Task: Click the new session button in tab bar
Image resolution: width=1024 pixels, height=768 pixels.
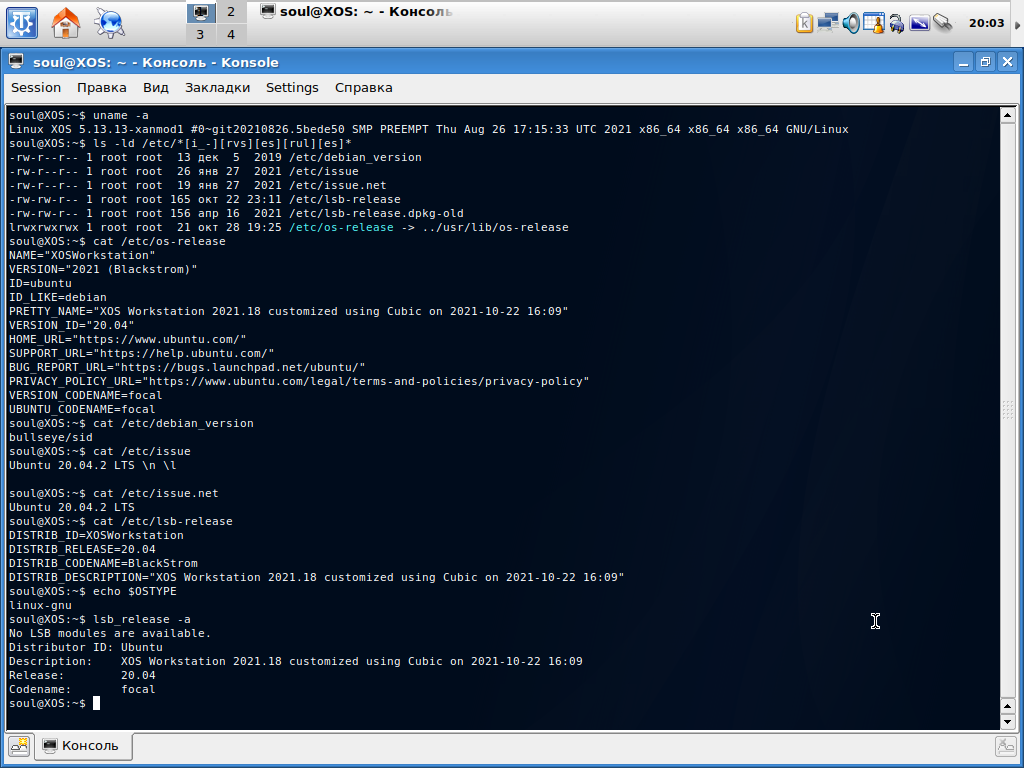Action: tap(19, 746)
